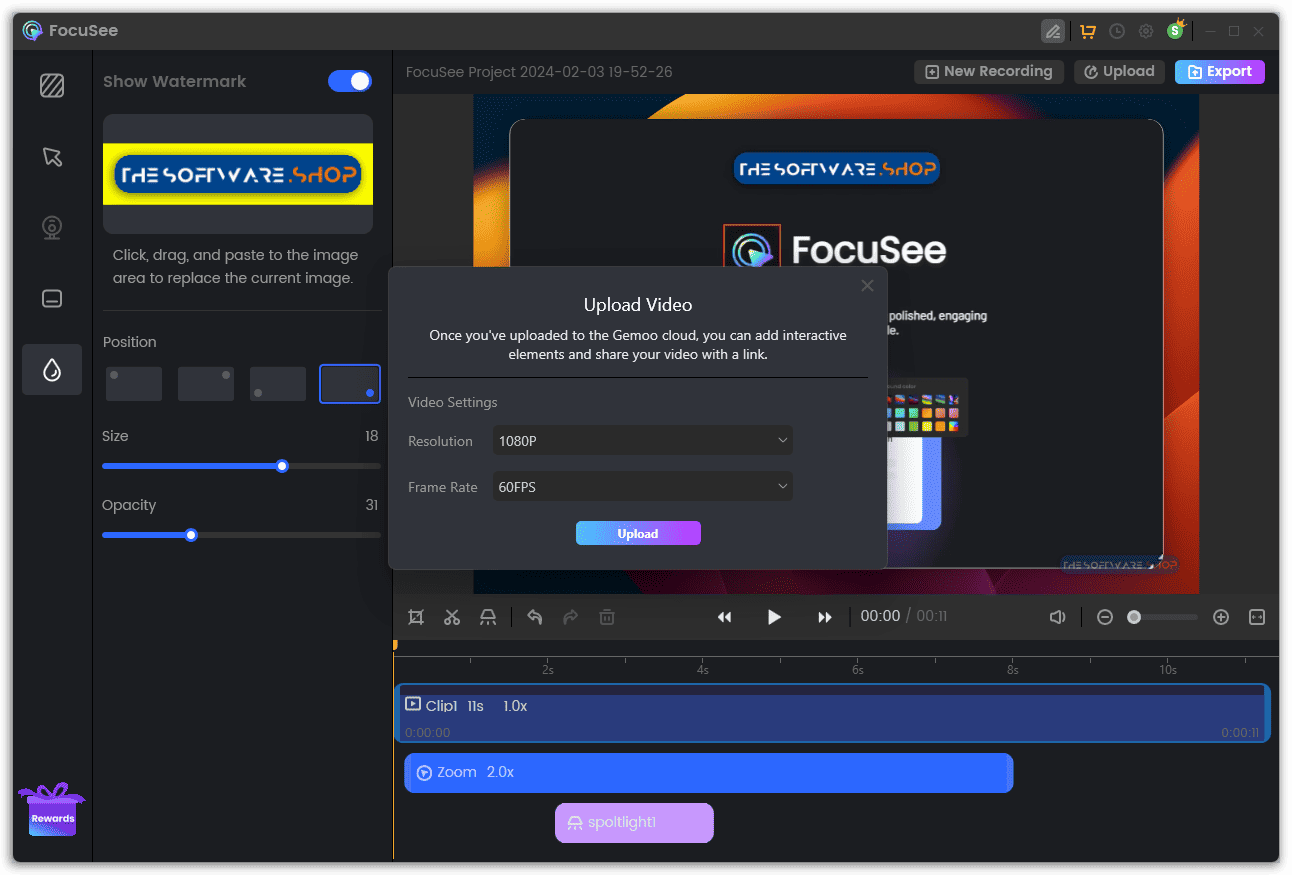Rewind the video playback
Screen dimensions: 1292x875
[x=725, y=617]
